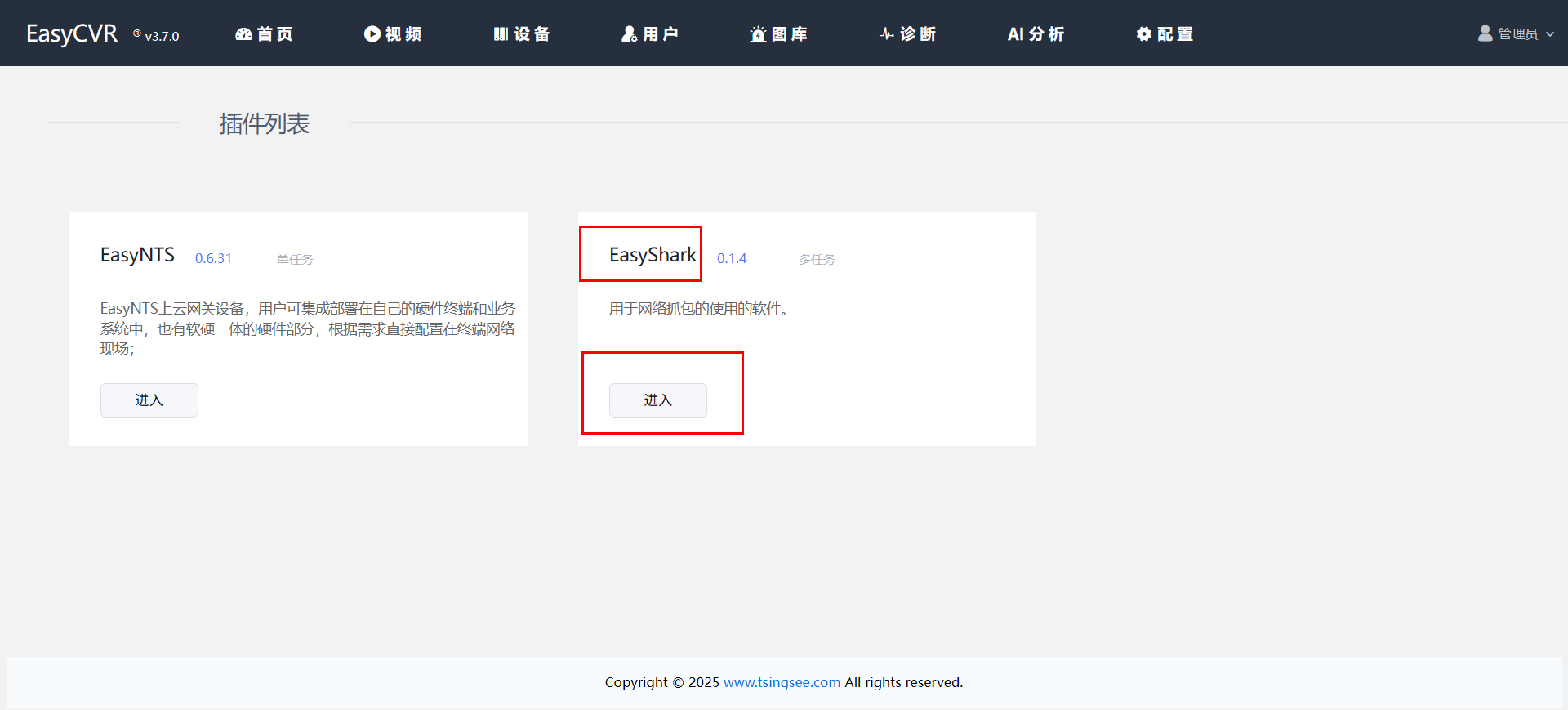Click the pulse icon beside 诊断
This screenshot has height=710, width=1568.
click(x=887, y=34)
